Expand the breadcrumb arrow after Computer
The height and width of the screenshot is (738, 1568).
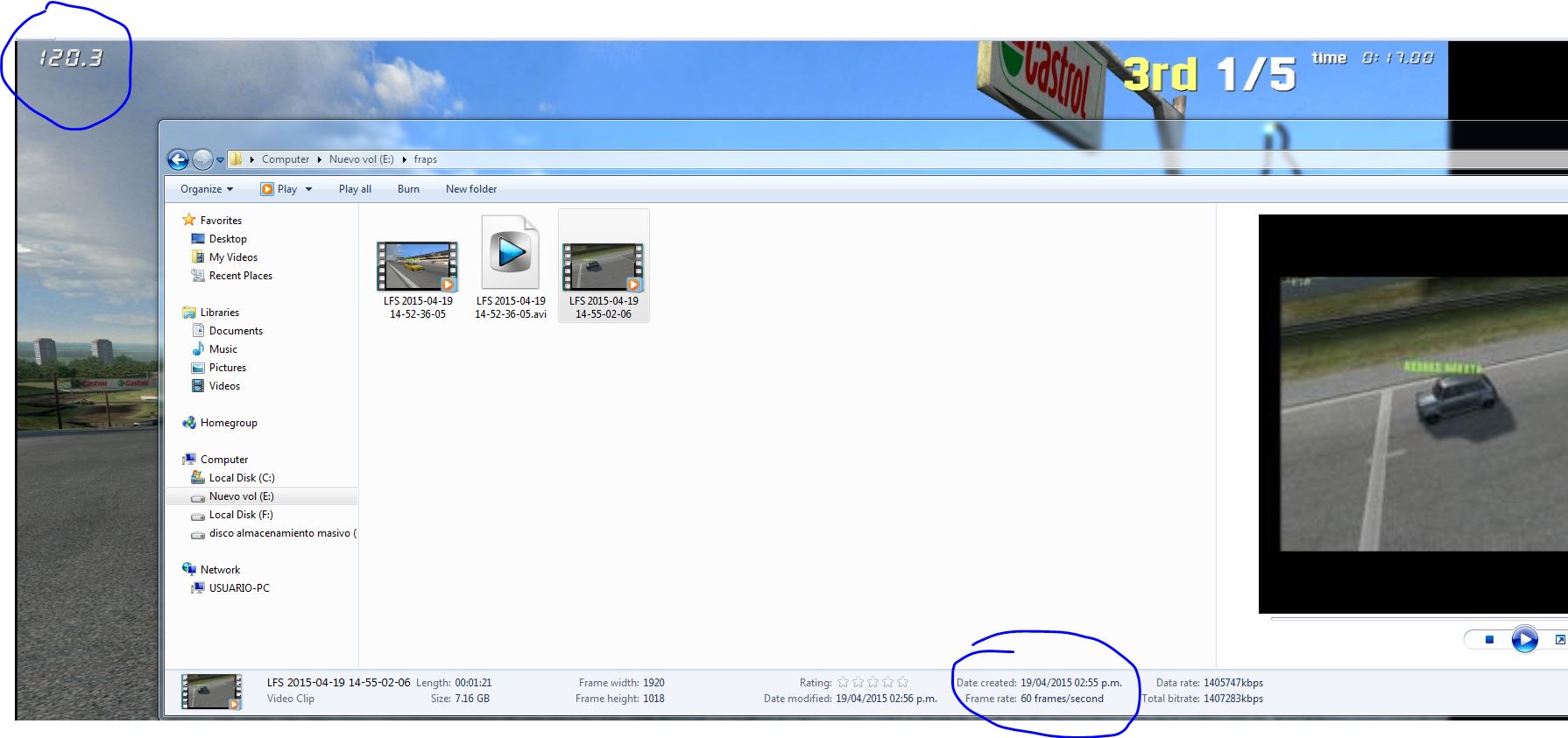[320, 159]
